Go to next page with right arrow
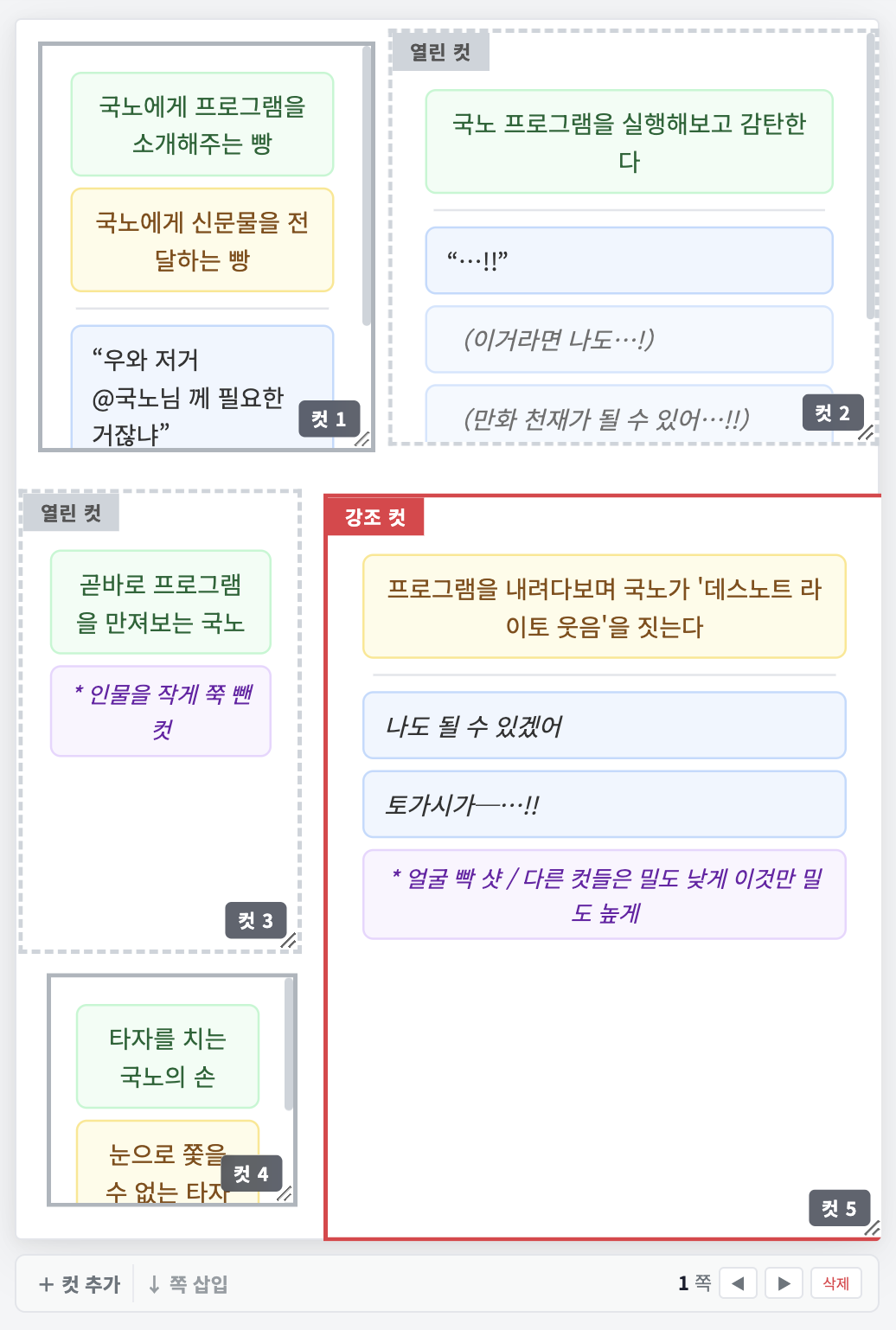This screenshot has width=896, height=1330. point(784,1283)
